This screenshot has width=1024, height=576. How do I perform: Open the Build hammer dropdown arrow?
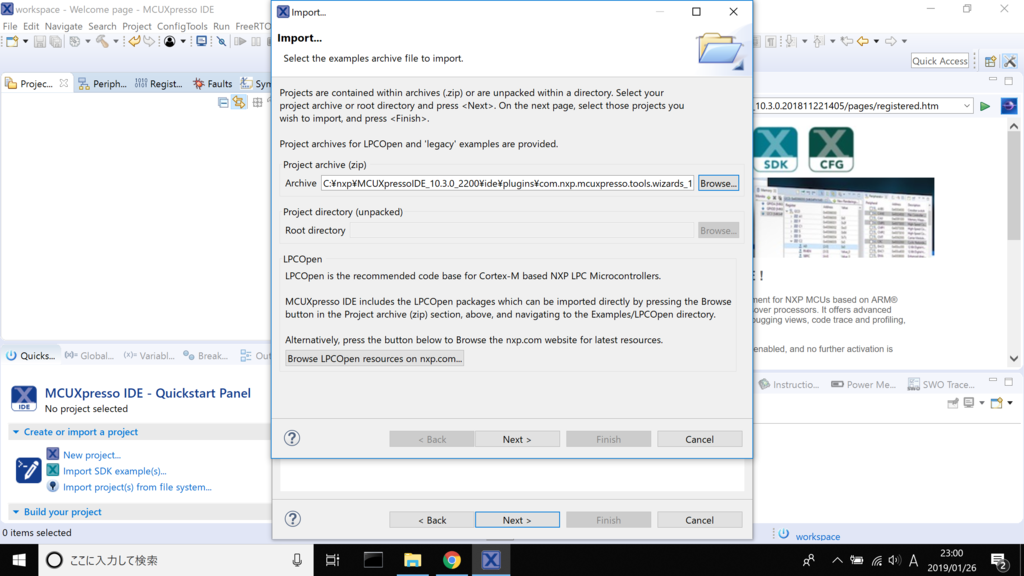click(x=116, y=42)
